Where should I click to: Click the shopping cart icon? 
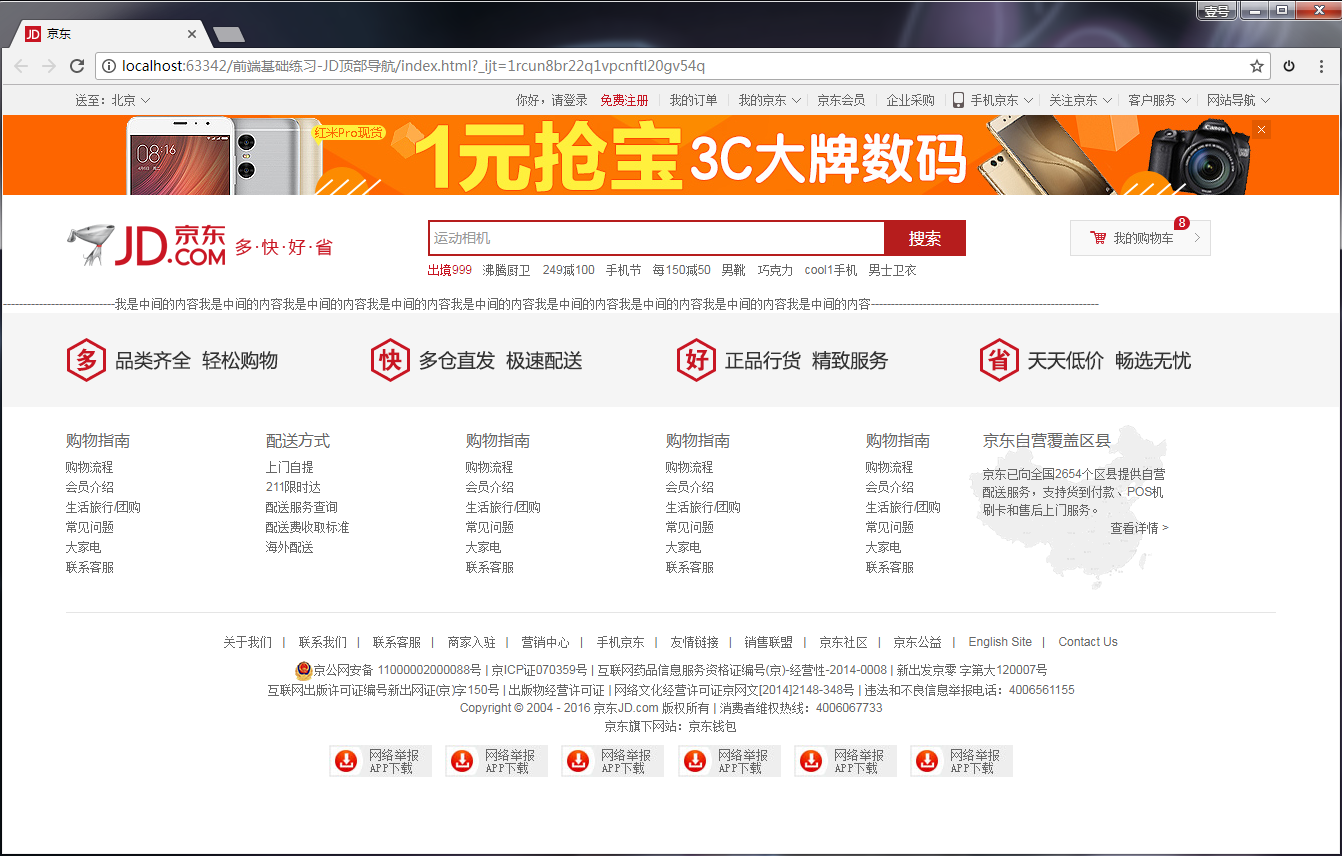click(1098, 238)
